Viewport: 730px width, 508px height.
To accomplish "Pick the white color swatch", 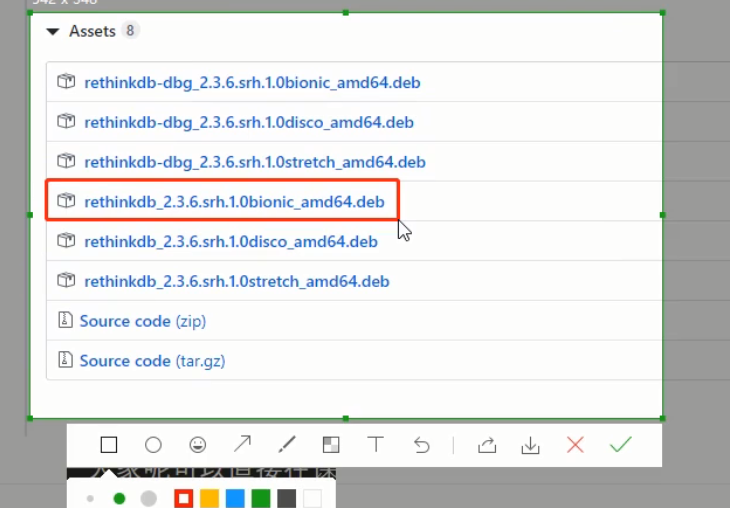I will 312,499.
